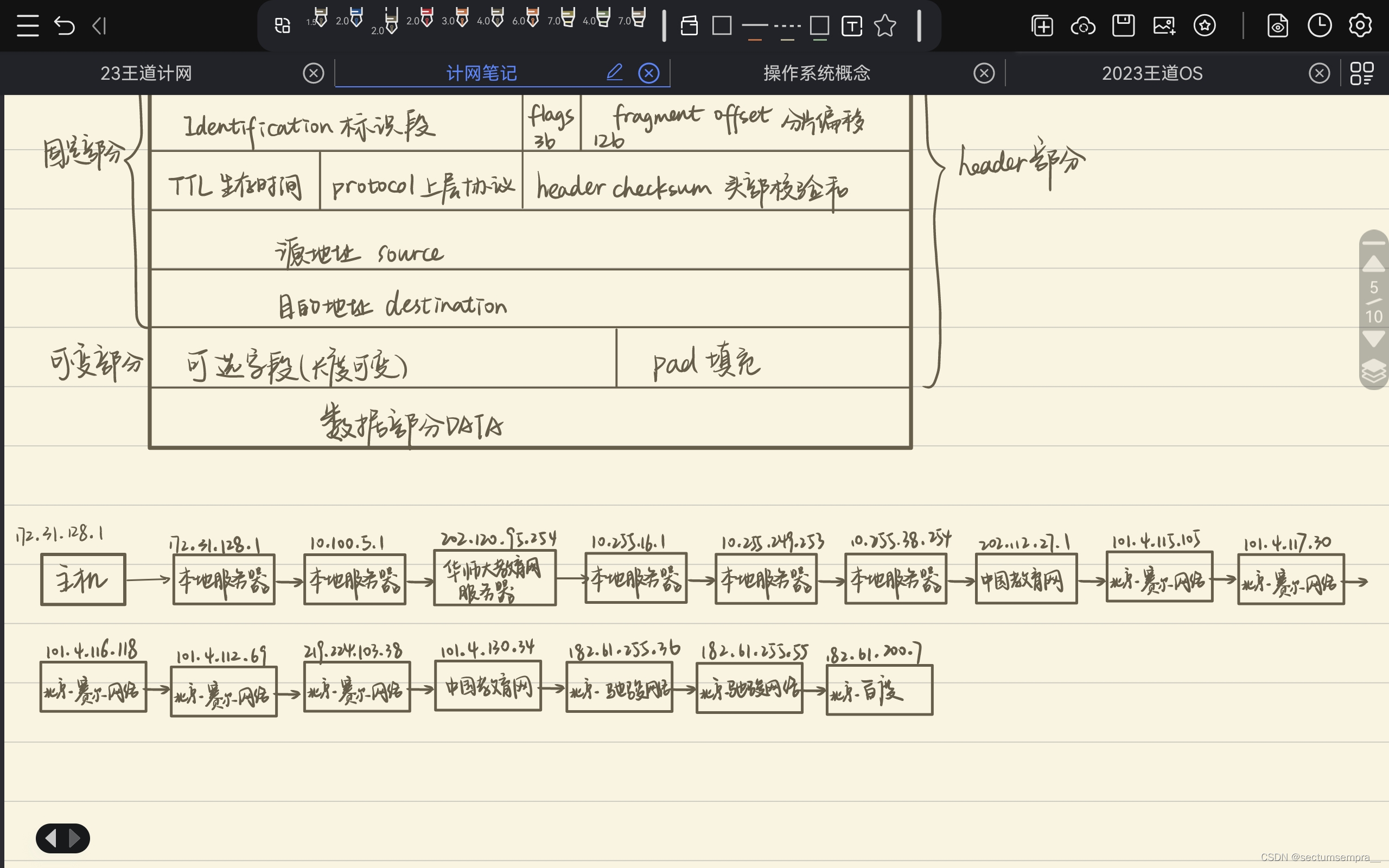This screenshot has height=868, width=1389.
Task: Save the current note
Action: pos(1124,25)
